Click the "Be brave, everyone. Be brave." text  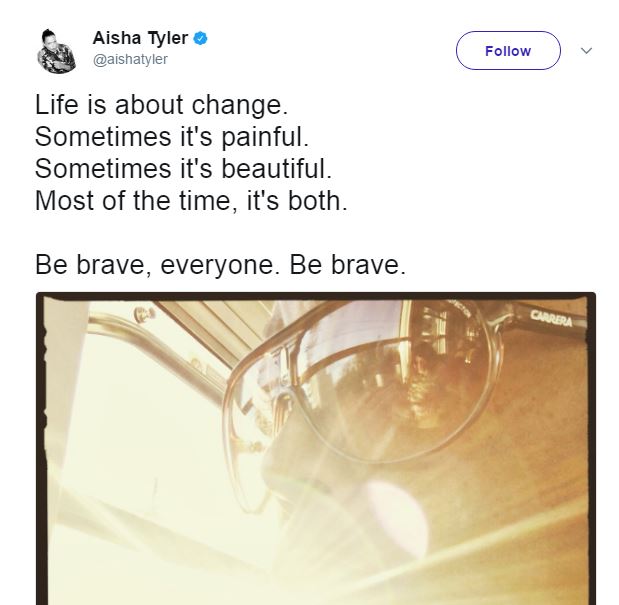pos(220,265)
